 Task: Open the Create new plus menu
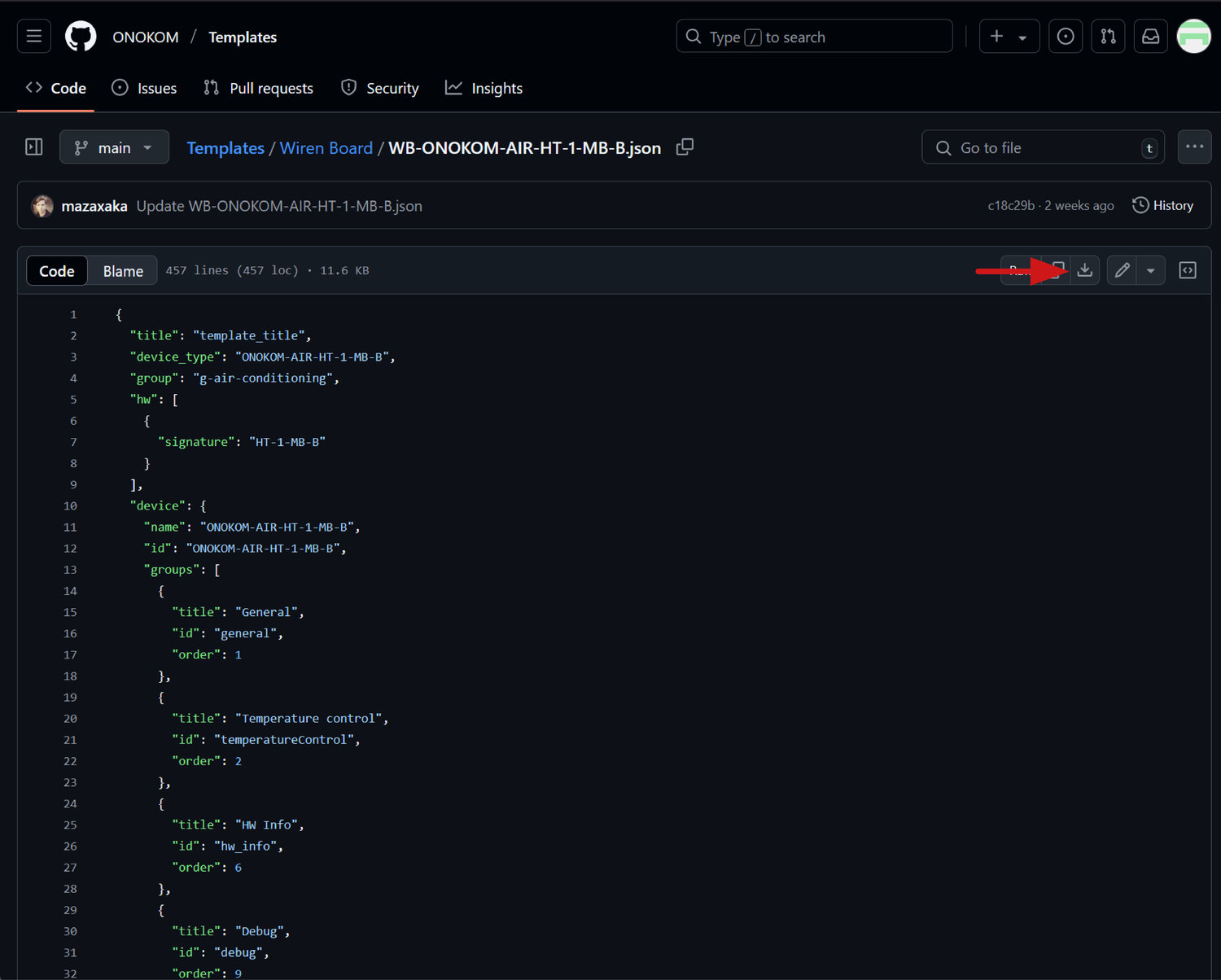pos(1009,37)
